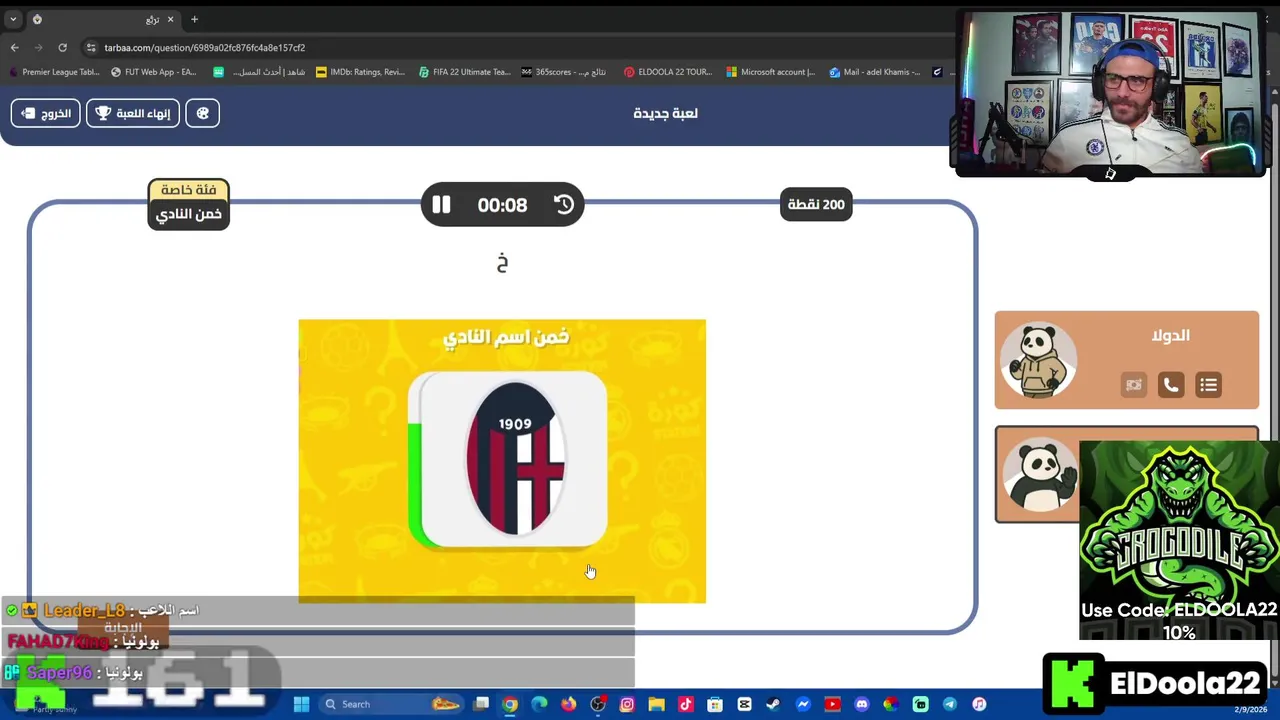Open the Mail - adel Khamis bookmark
Screen dimensions: 1280x720
[x=875, y=72]
